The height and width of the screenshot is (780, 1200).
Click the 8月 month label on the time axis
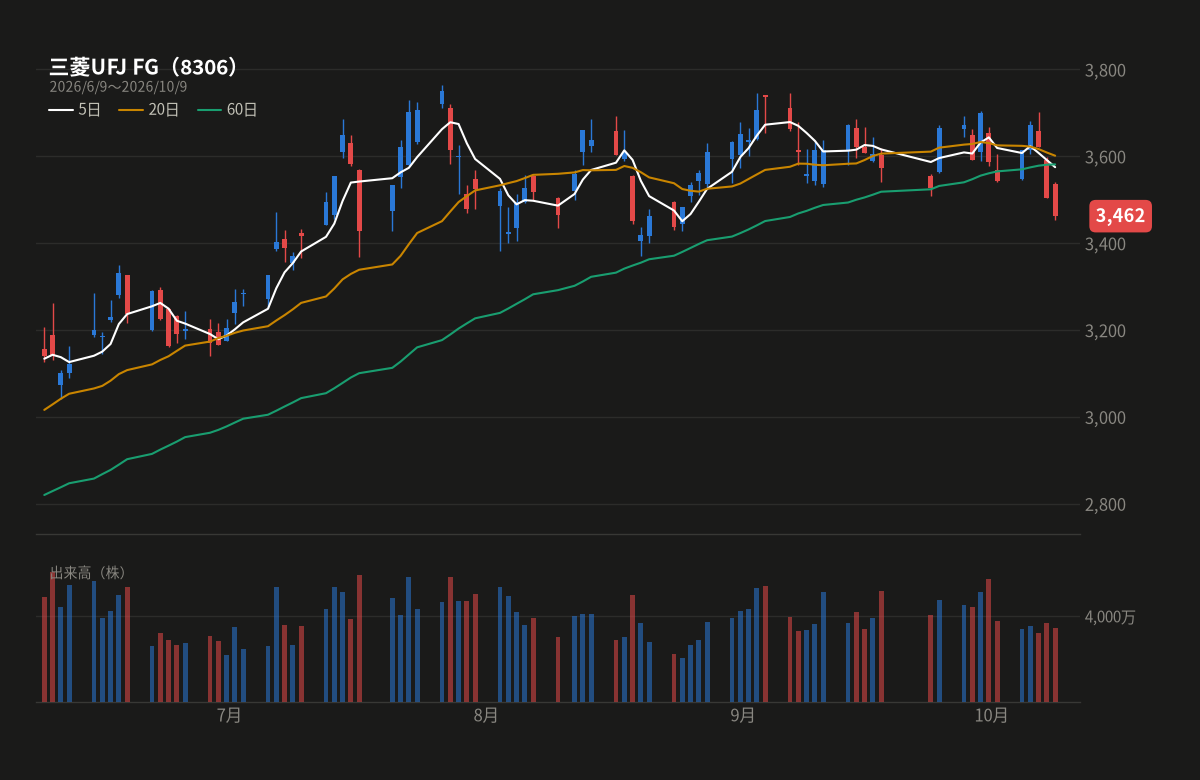pos(486,715)
